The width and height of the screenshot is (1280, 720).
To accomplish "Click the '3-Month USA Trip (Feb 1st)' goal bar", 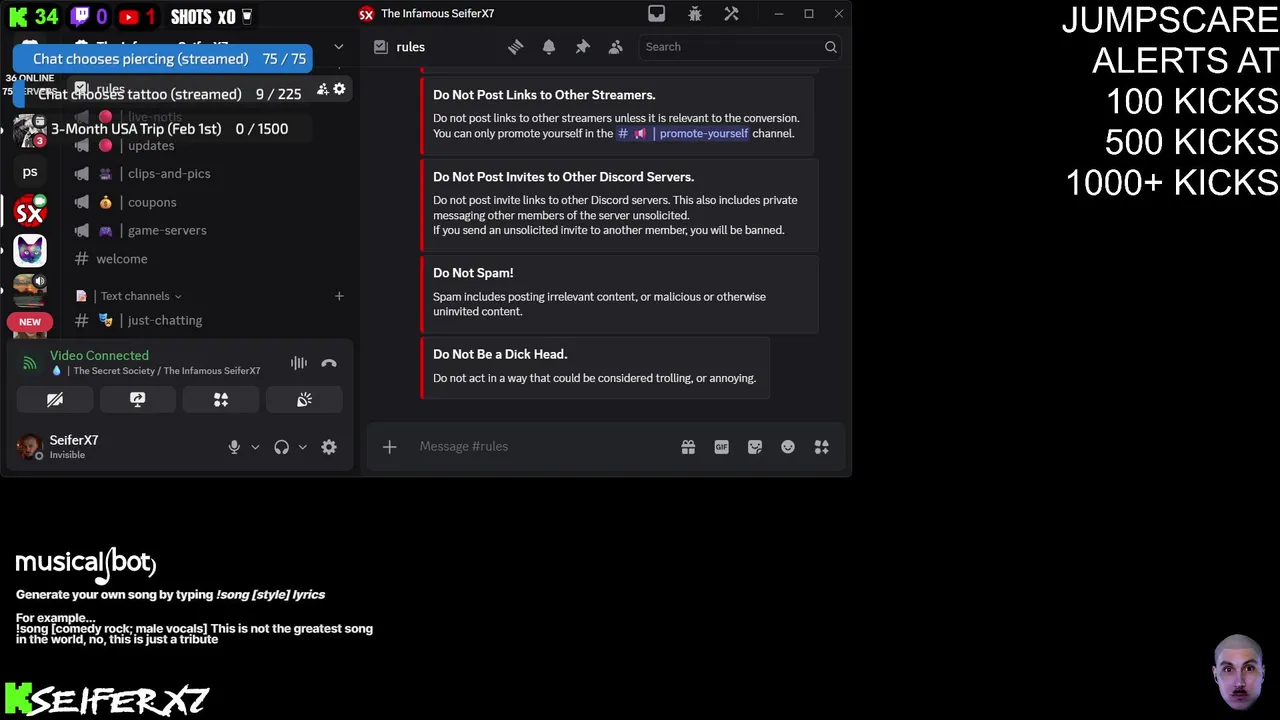I will [x=162, y=129].
